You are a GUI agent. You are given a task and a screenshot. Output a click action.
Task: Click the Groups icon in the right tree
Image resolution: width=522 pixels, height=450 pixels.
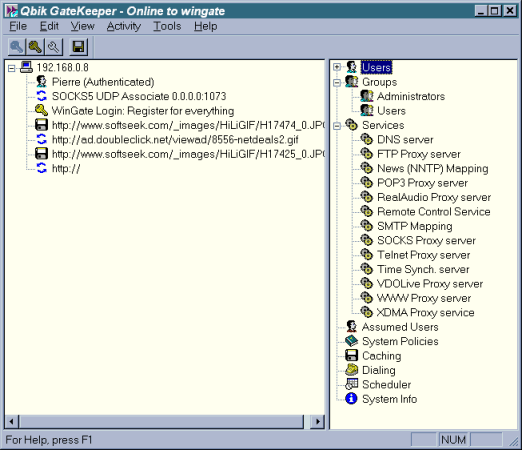[352, 82]
